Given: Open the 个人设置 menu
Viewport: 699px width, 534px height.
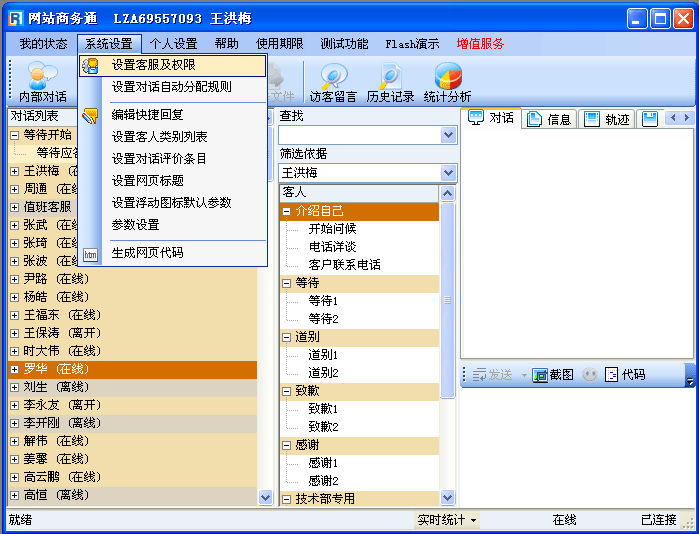Looking at the screenshot, I should tap(173, 44).
